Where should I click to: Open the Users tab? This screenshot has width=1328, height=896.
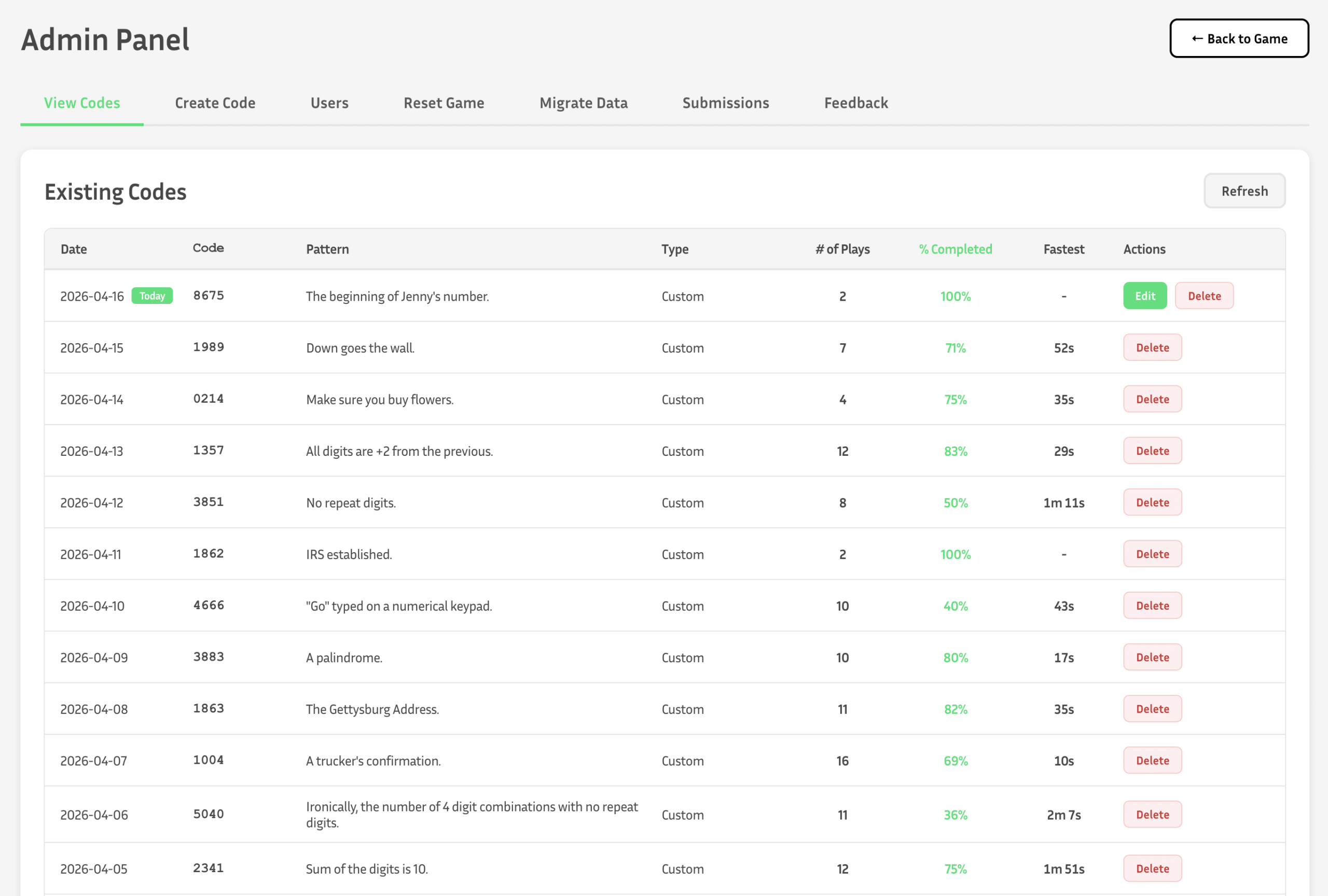point(329,103)
